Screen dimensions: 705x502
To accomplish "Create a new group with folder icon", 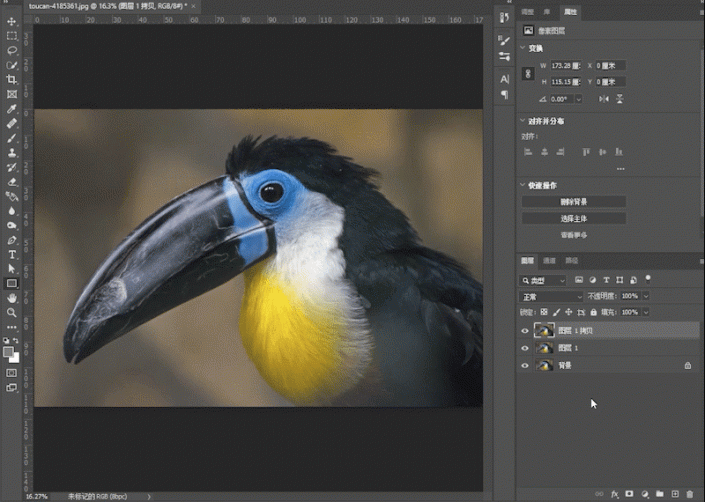I will point(660,494).
